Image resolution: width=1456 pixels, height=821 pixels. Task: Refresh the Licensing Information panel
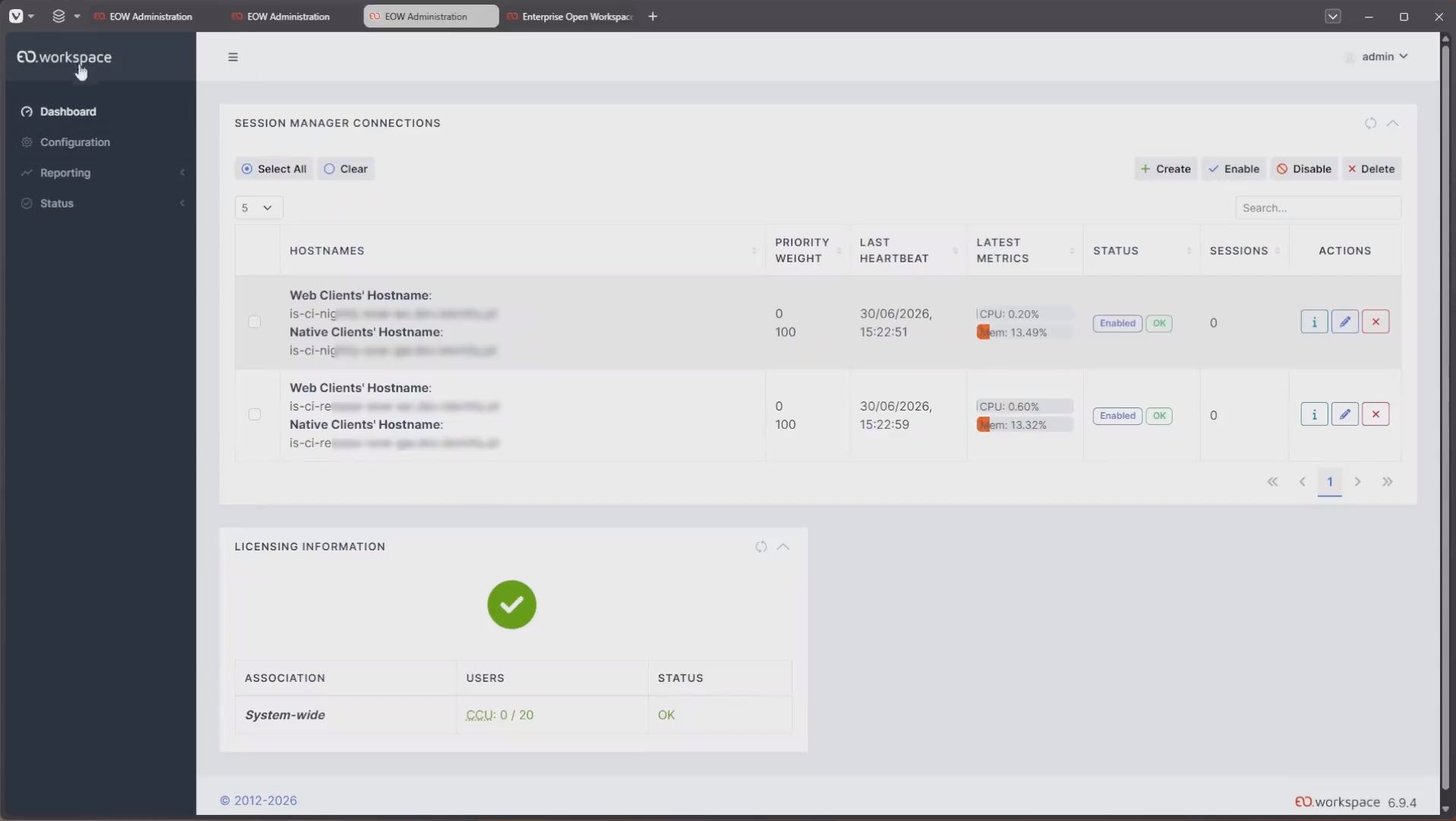(761, 547)
